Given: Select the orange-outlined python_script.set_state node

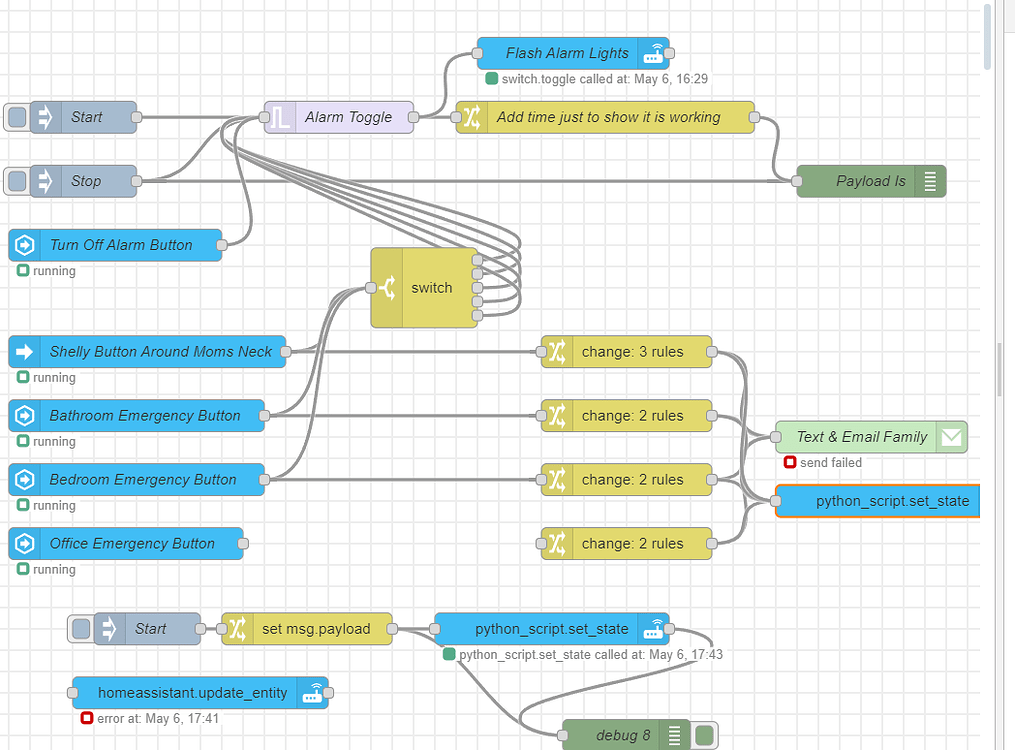Looking at the screenshot, I should pos(878,501).
